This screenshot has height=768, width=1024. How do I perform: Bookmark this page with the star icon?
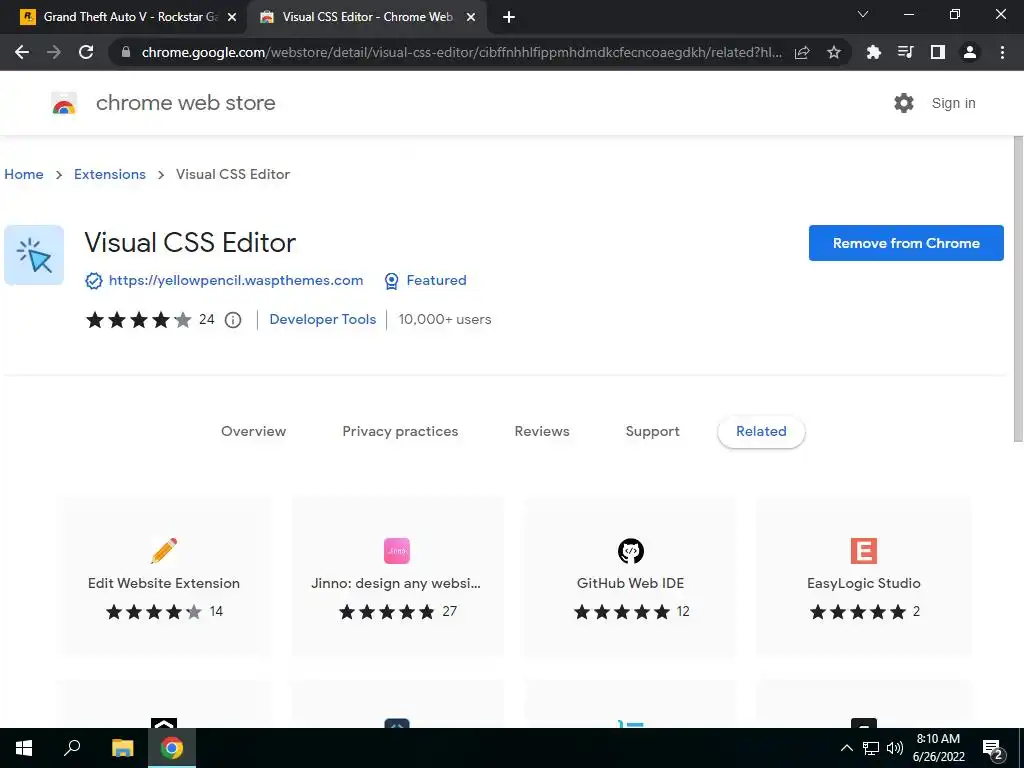coord(834,52)
